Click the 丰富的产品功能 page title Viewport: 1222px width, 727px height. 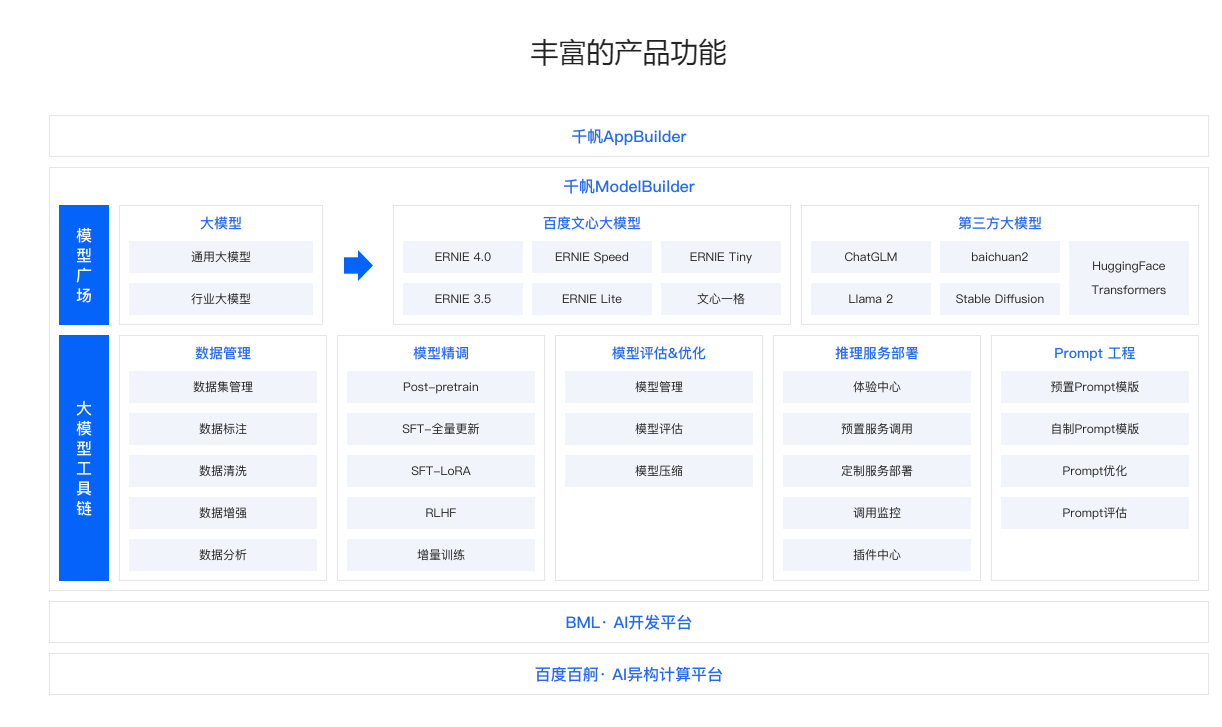(629, 52)
